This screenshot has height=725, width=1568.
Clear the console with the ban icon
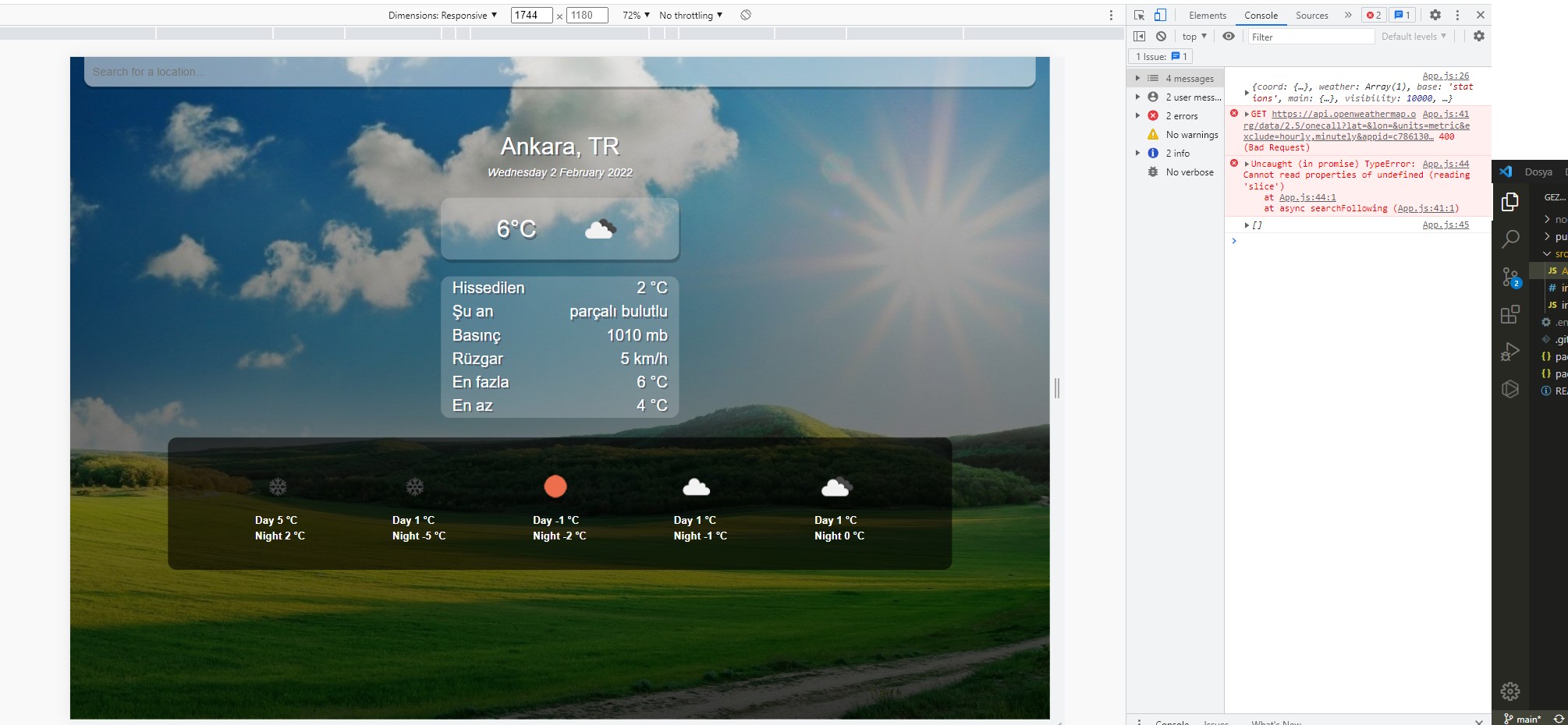tap(1161, 36)
